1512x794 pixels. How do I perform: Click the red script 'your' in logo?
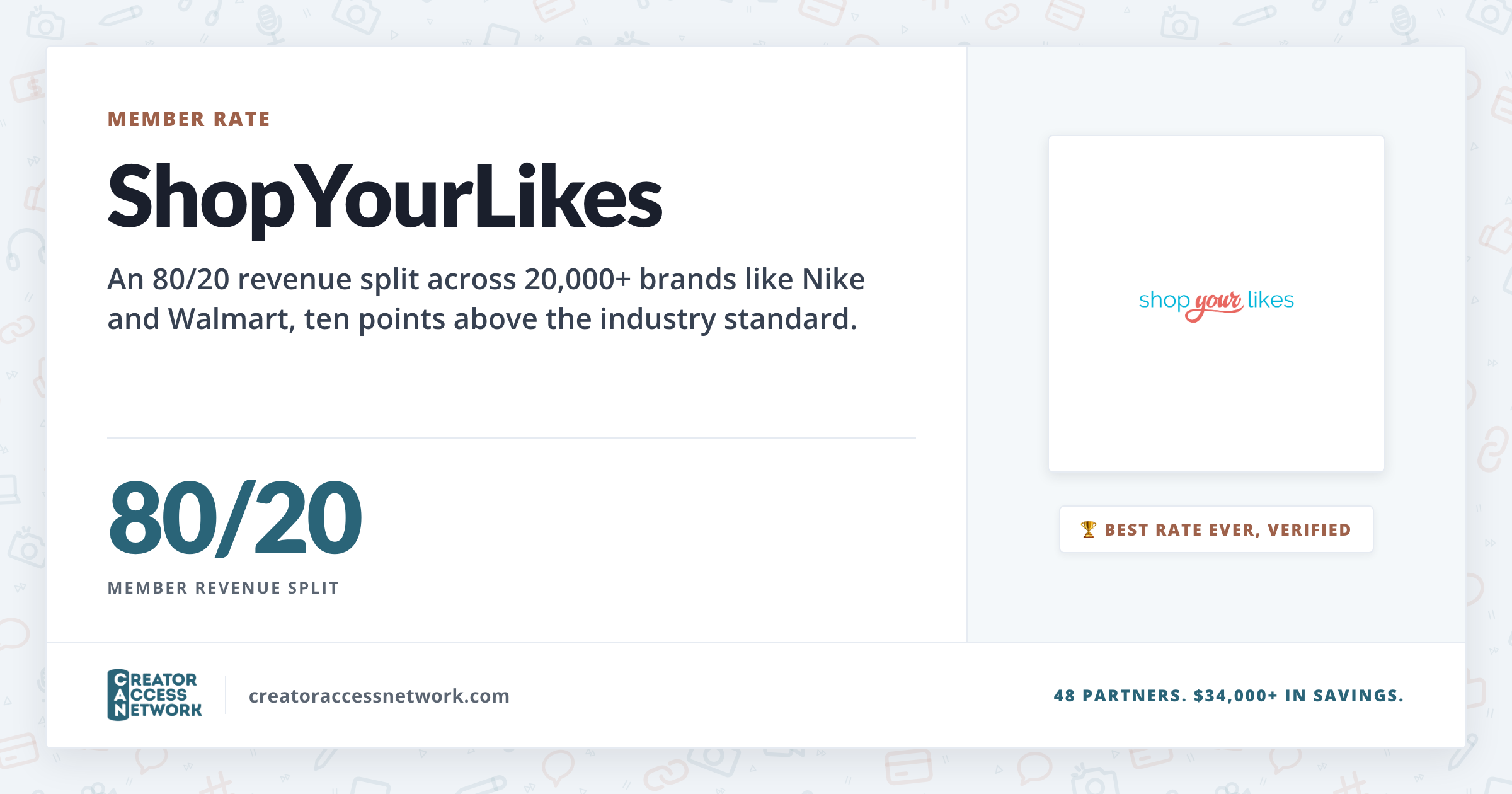pyautogui.click(x=1215, y=305)
